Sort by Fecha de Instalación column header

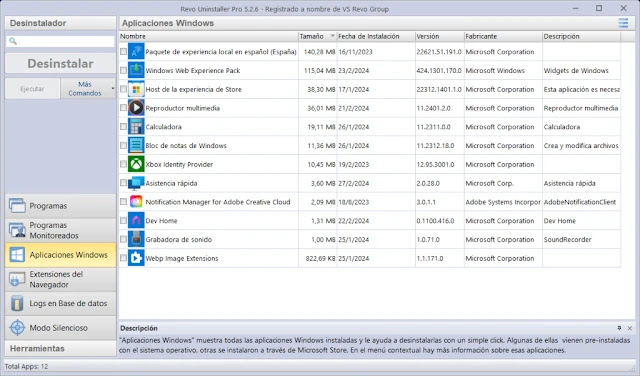click(376, 36)
